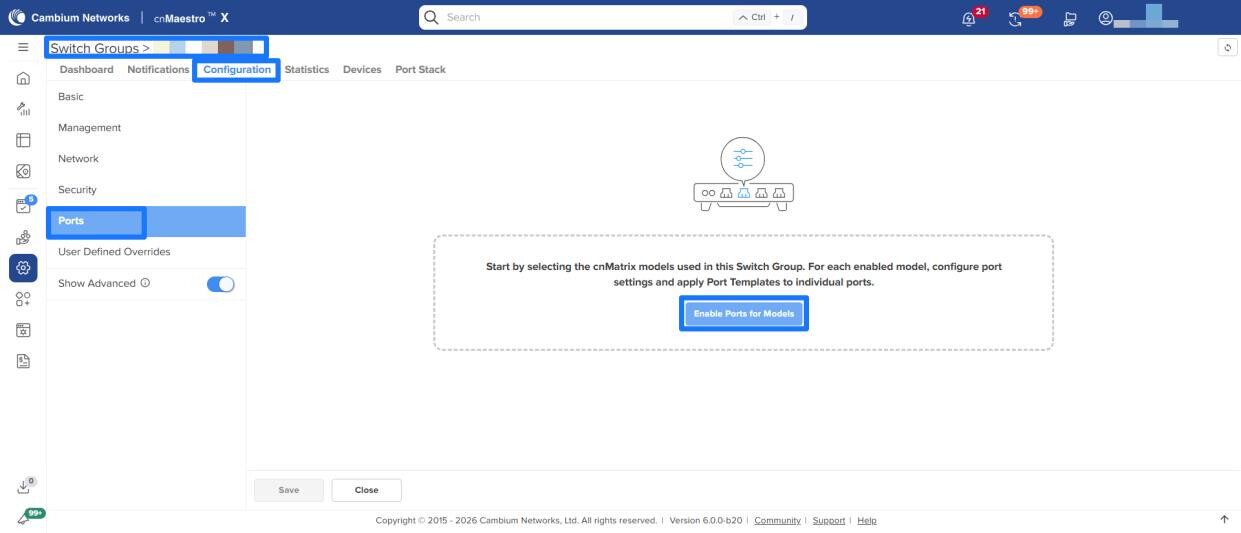Go to the Dashboard tab
The height and width of the screenshot is (533, 1241).
point(86,69)
